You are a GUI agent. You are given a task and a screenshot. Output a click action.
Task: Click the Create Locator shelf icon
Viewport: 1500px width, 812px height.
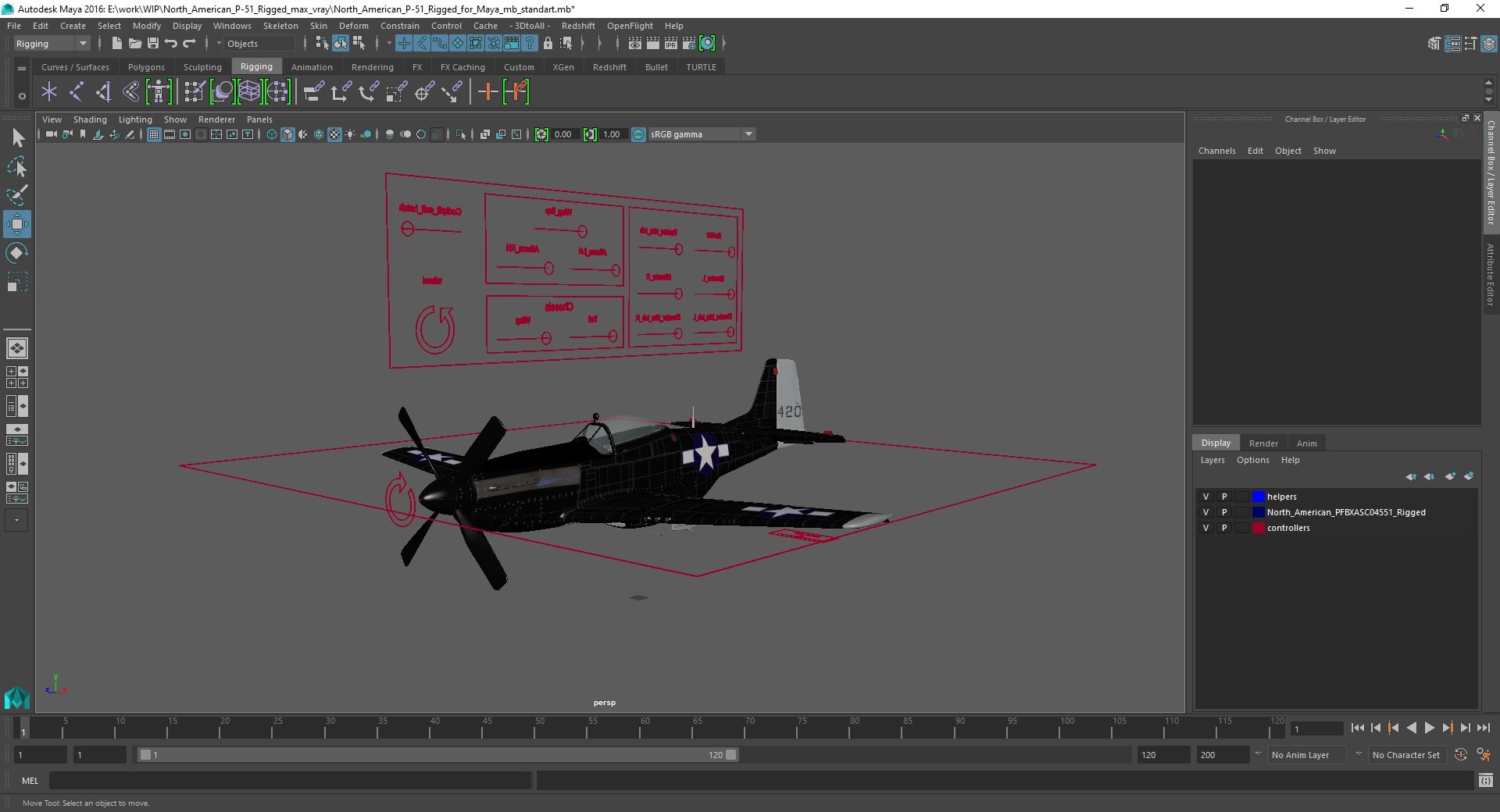point(49,92)
